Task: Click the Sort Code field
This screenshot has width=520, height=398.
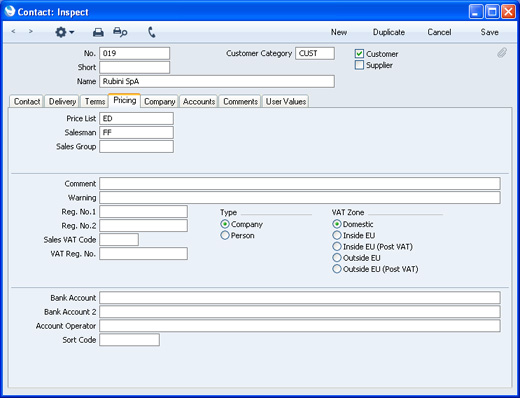Action: pyautogui.click(x=129, y=340)
